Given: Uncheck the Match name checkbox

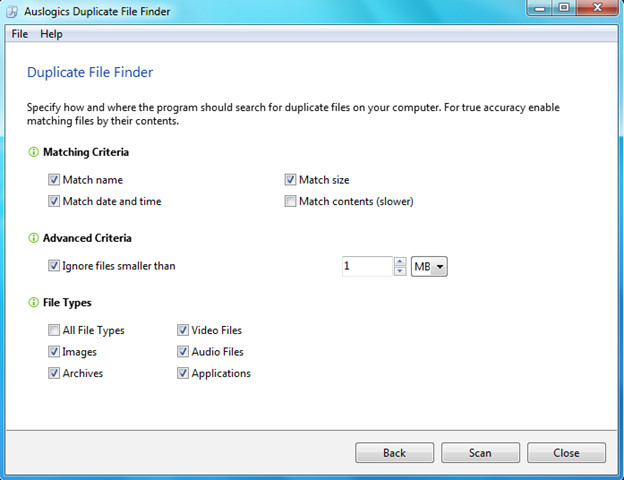Looking at the screenshot, I should [54, 180].
